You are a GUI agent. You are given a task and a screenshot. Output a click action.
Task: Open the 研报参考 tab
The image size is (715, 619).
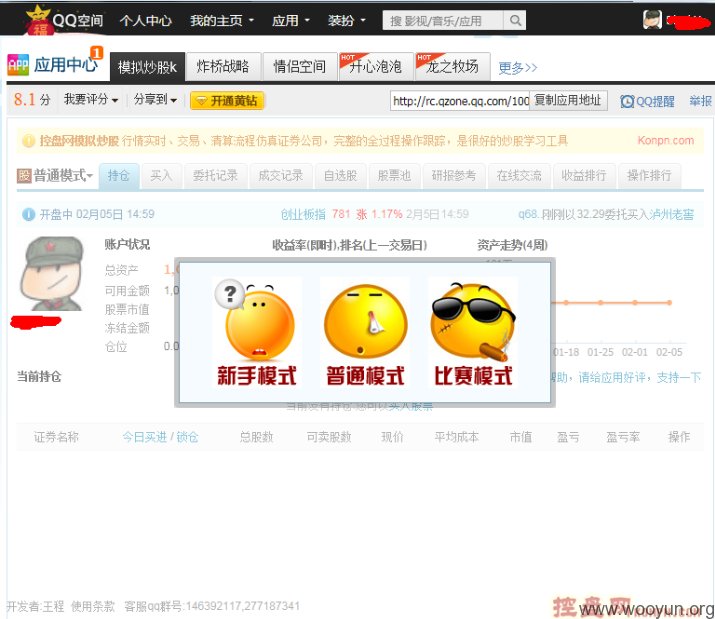tap(453, 176)
